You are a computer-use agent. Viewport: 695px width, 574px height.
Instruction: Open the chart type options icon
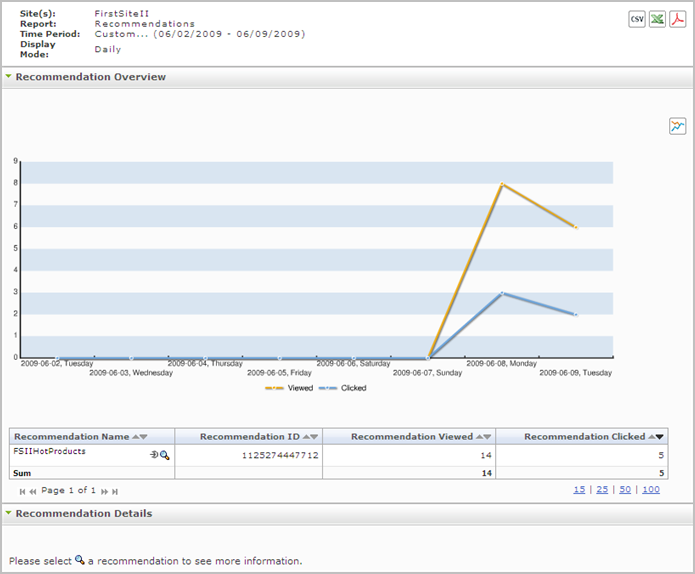point(678,126)
